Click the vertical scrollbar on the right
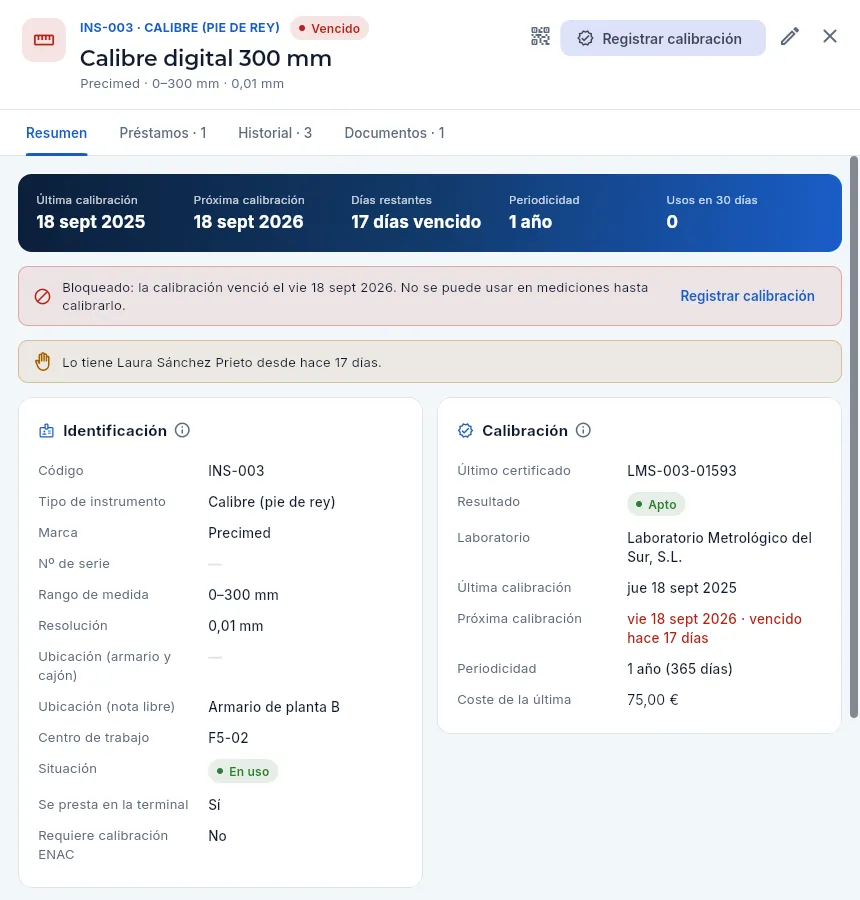 point(854,437)
